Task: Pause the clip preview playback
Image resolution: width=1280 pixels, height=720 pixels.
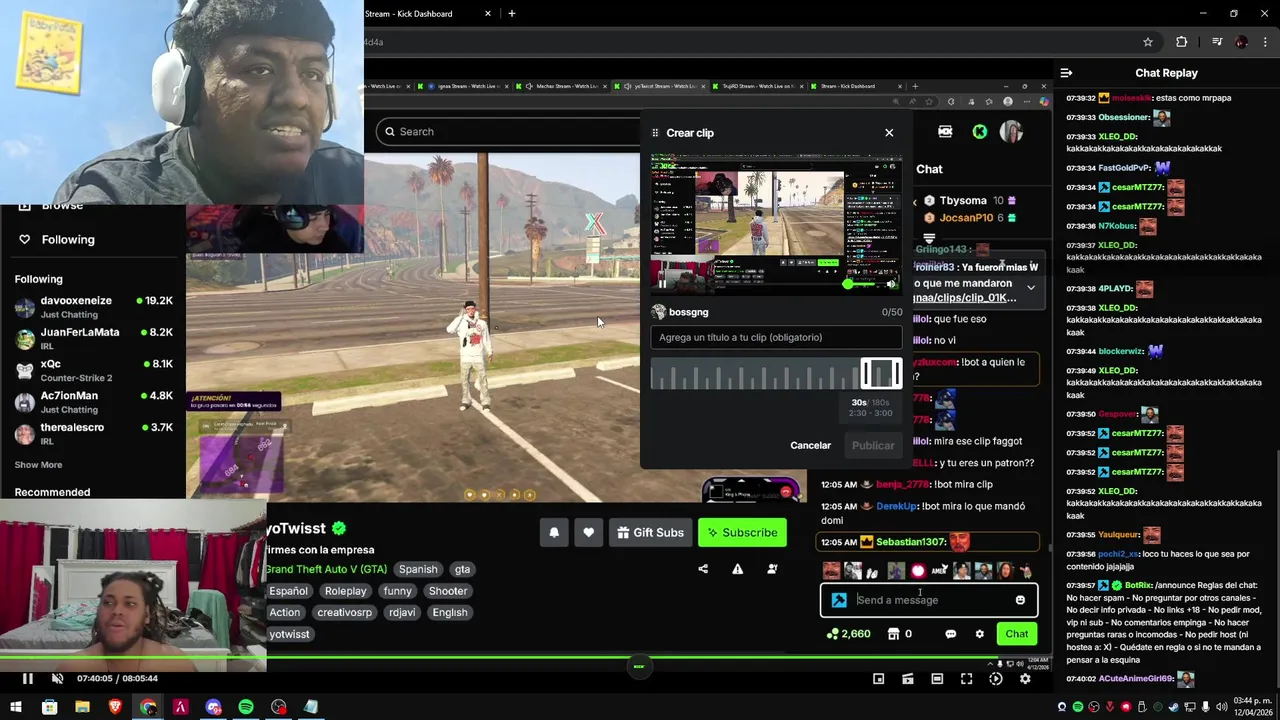Action: 662,284
